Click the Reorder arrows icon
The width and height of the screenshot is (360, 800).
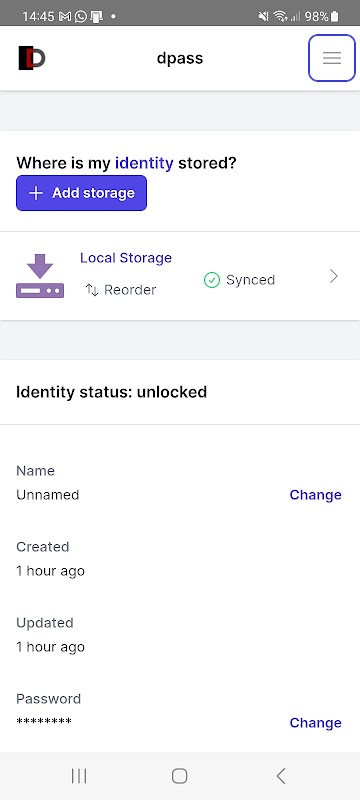(92, 290)
